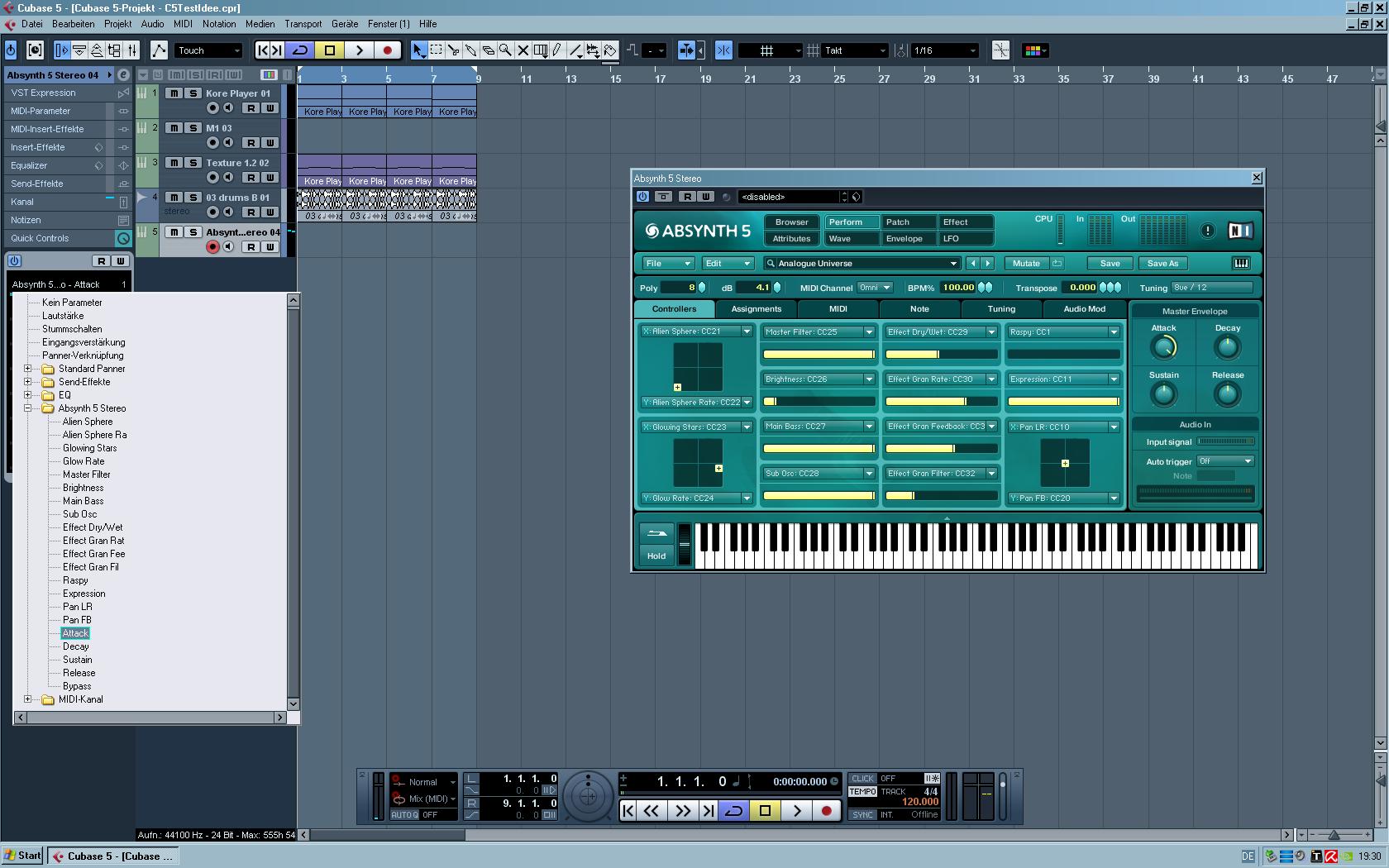This screenshot has height=868, width=1389.
Task: Open the Touch automation mode dropdown
Action: point(208,50)
